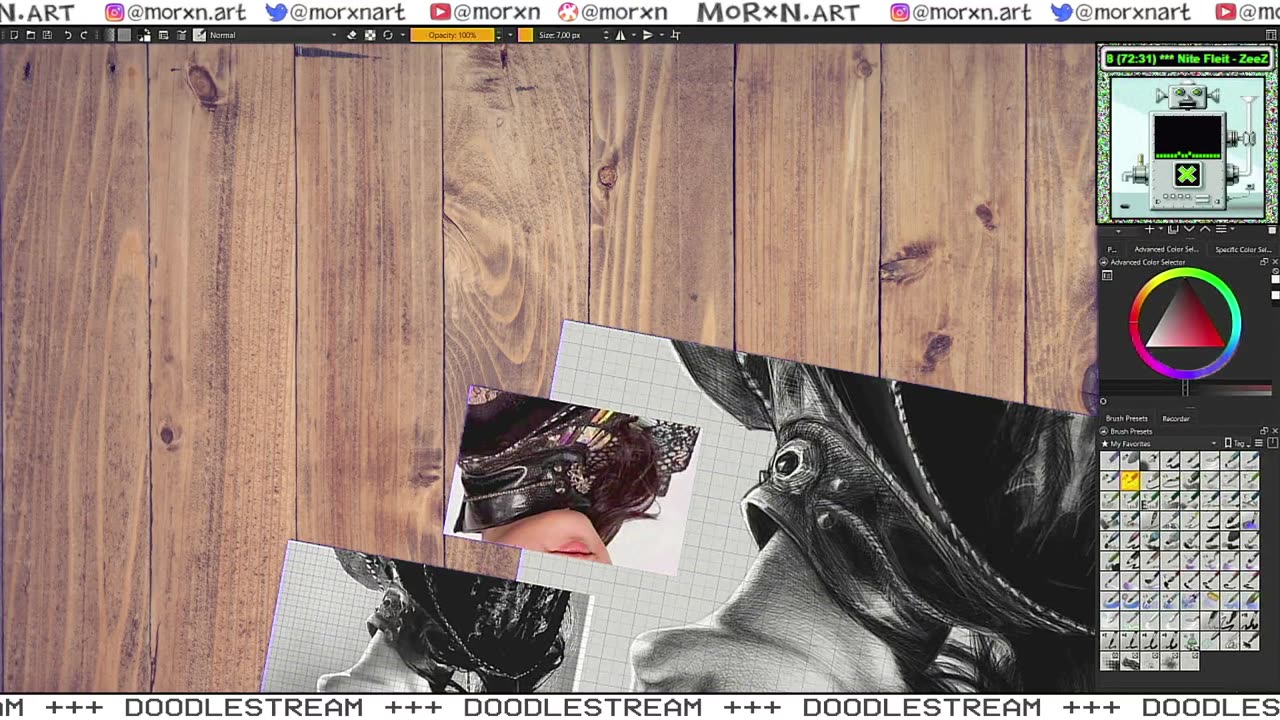Open an existing file via folder icon
The height and width of the screenshot is (720, 1280).
31,35
